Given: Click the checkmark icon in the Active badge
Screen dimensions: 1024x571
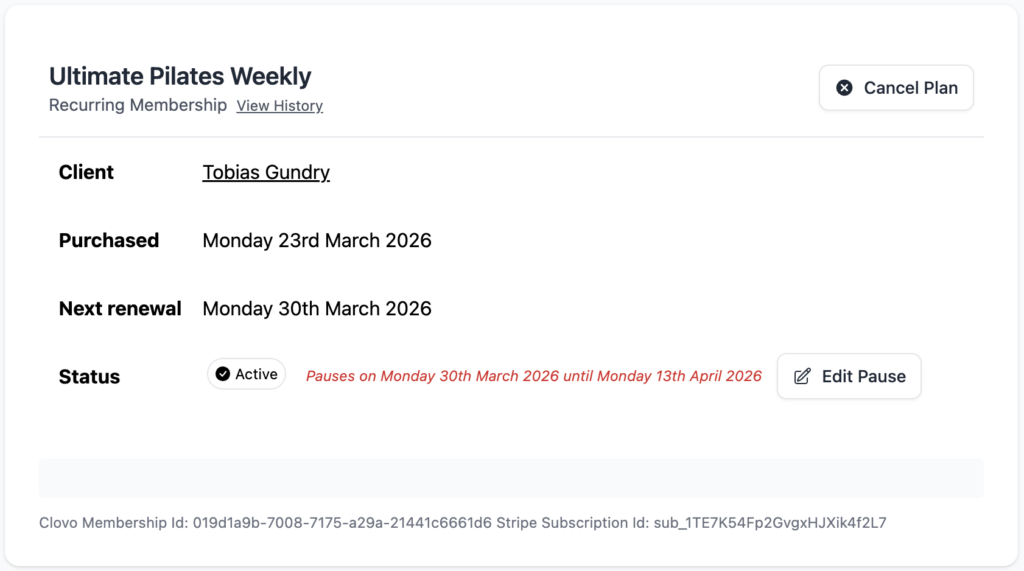Looking at the screenshot, I should pyautogui.click(x=223, y=374).
